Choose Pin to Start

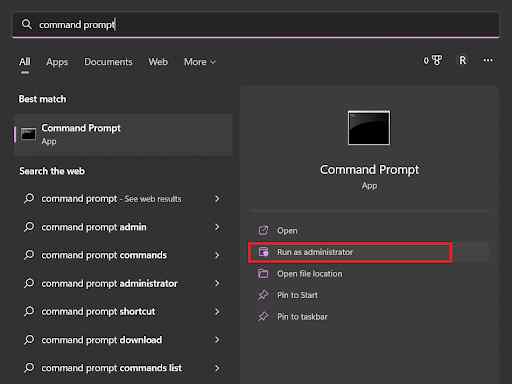pos(368,295)
